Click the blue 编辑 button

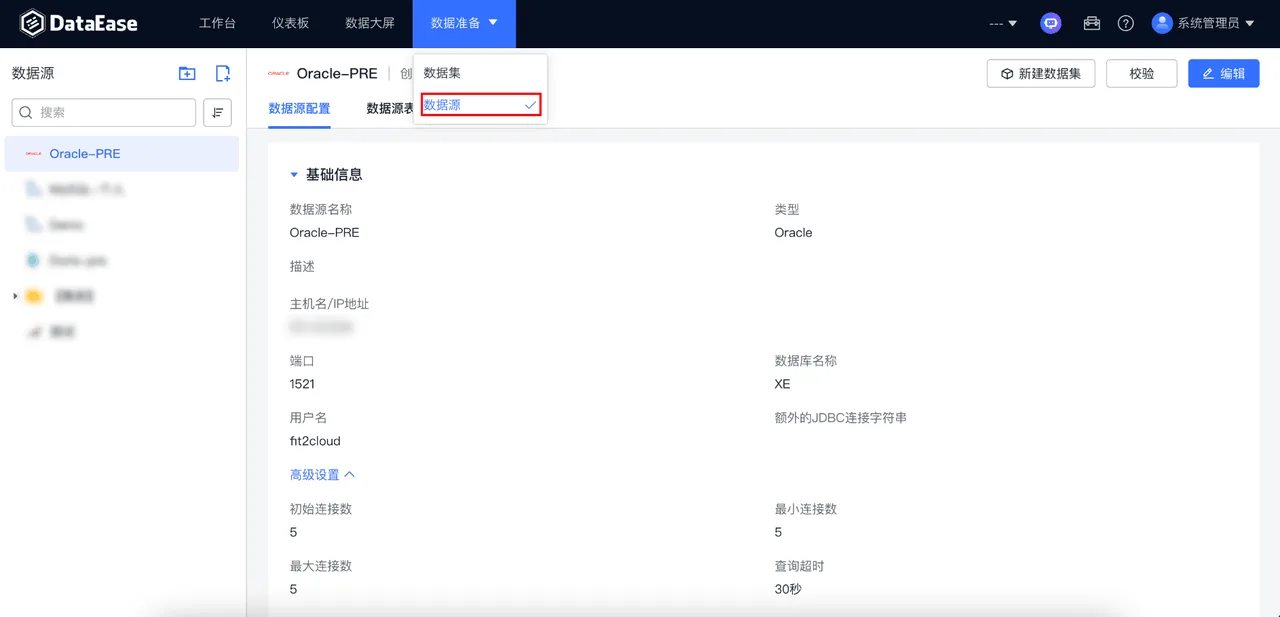click(x=1224, y=74)
